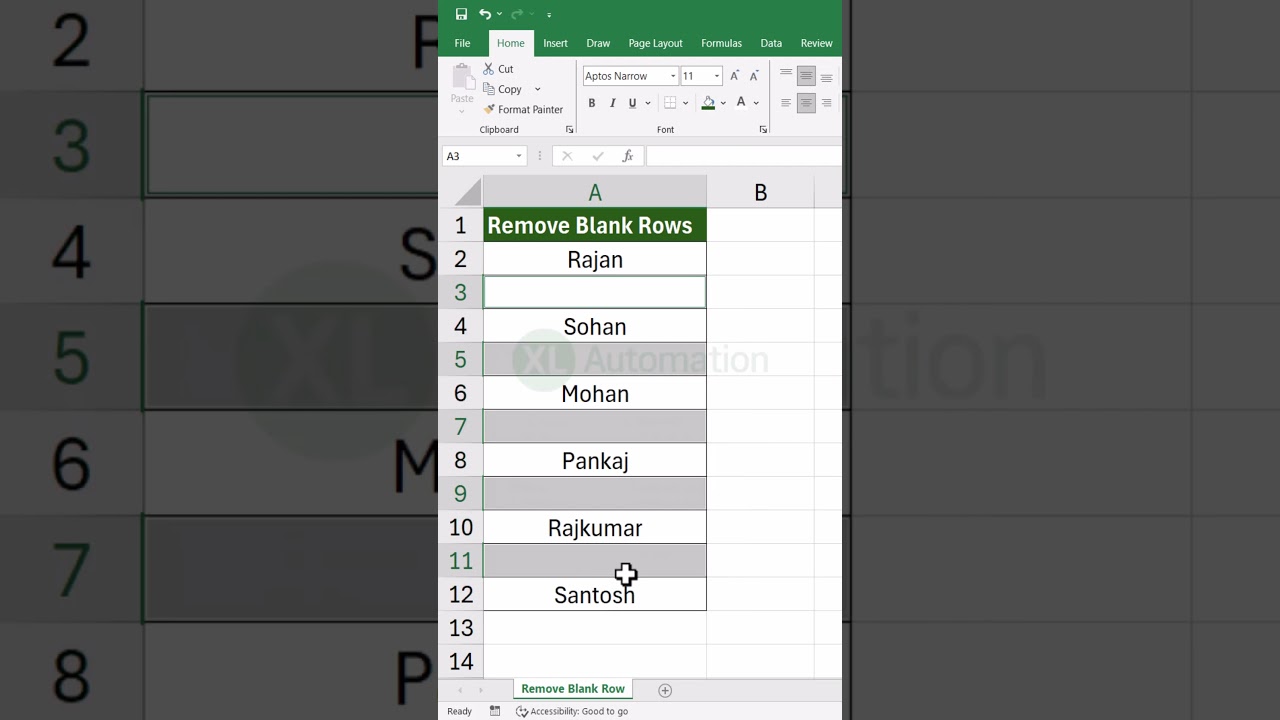Expand the Name Box dropdown
This screenshot has width=1280, height=720.
(x=519, y=156)
